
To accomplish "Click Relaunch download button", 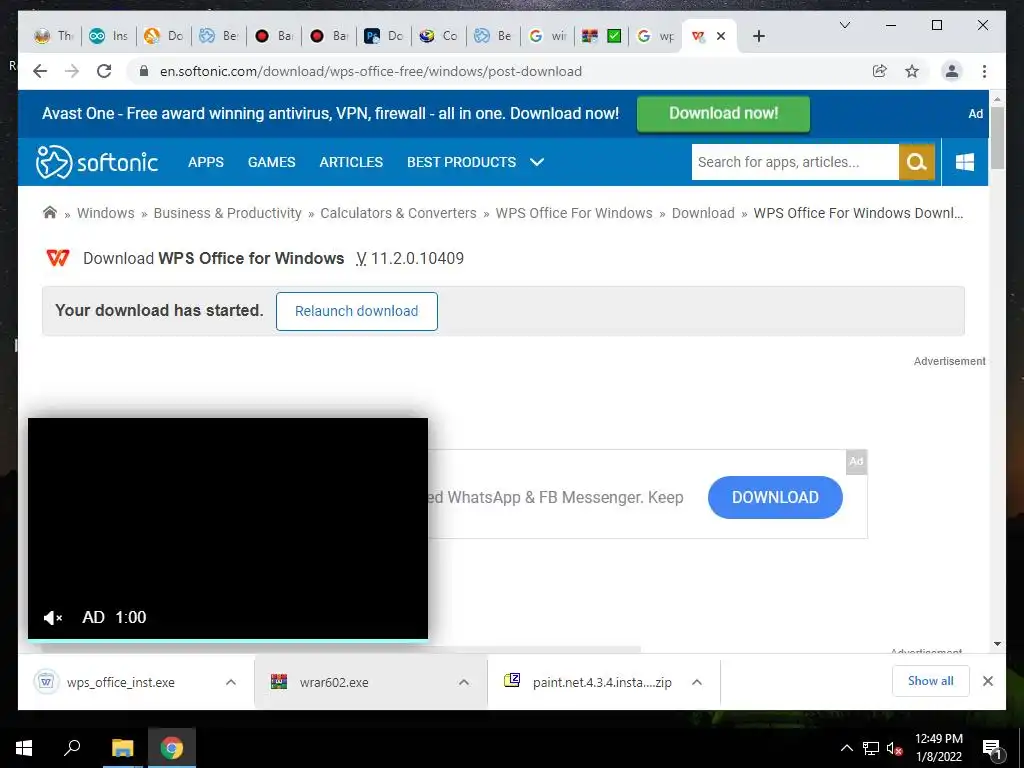I will (x=357, y=311).
